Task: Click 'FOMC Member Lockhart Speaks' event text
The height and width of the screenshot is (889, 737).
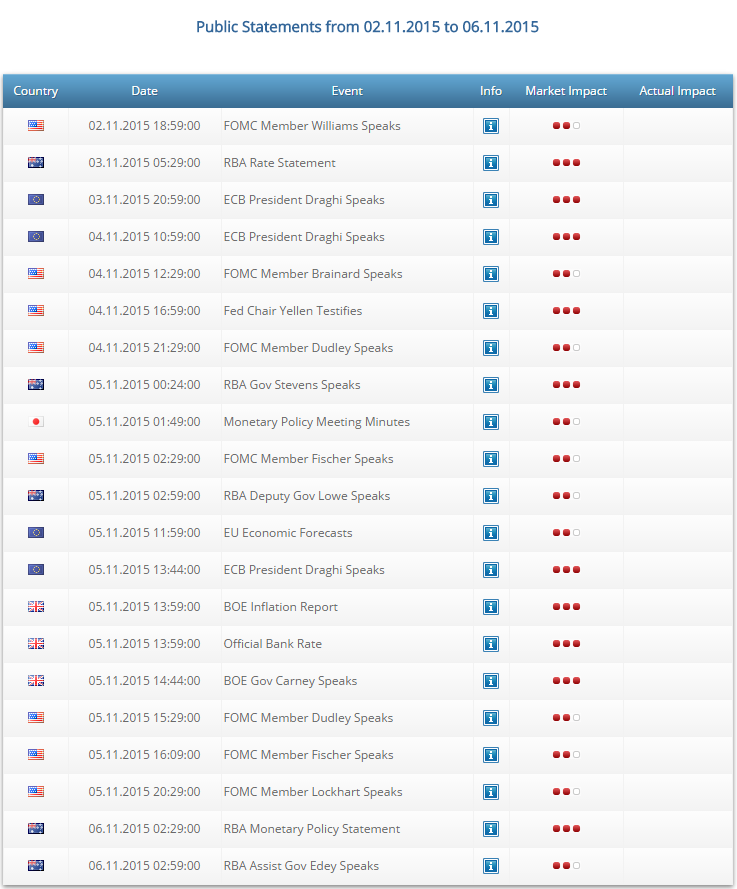Action: tap(313, 791)
